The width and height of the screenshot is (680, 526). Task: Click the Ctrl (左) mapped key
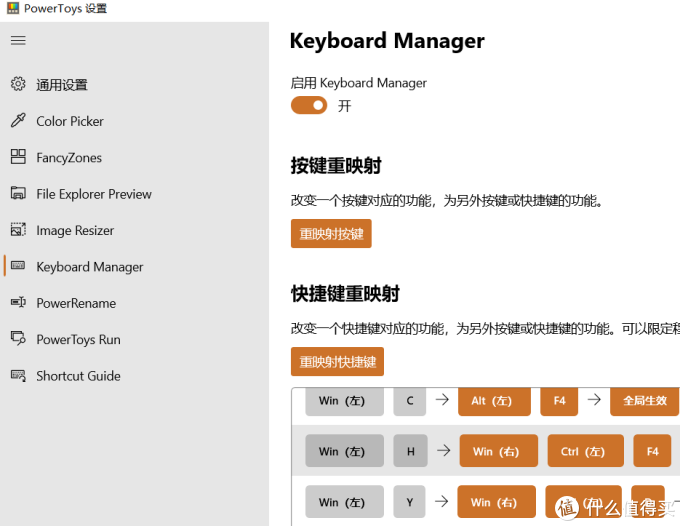[585, 451]
